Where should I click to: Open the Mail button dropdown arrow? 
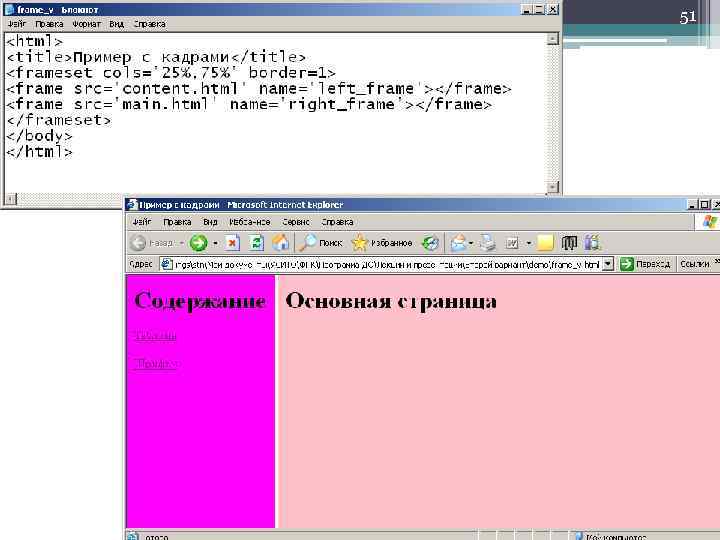pyautogui.click(x=471, y=243)
